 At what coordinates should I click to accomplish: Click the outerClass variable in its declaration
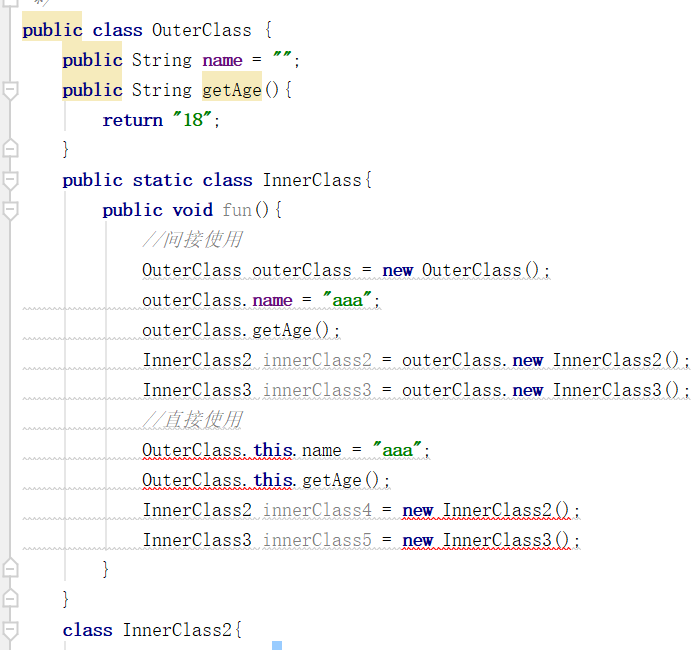(302, 270)
